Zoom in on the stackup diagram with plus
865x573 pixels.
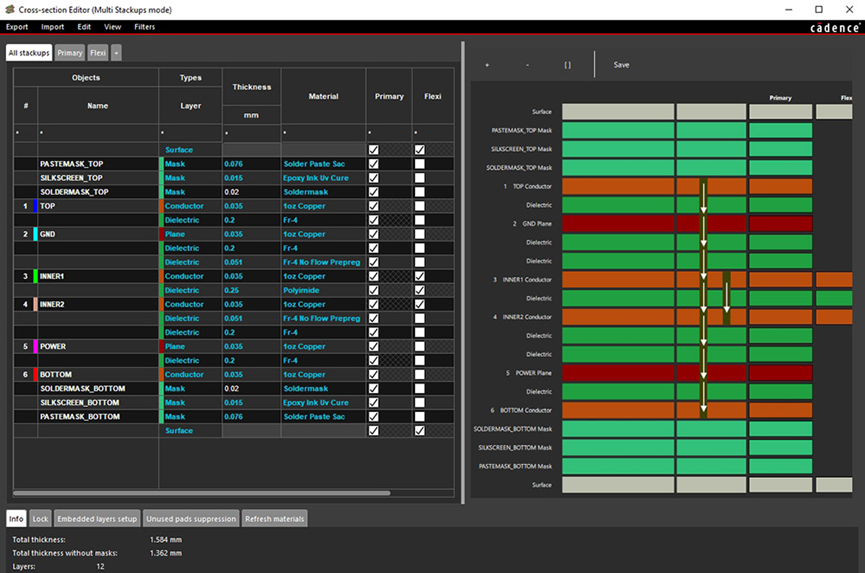pyautogui.click(x=487, y=65)
